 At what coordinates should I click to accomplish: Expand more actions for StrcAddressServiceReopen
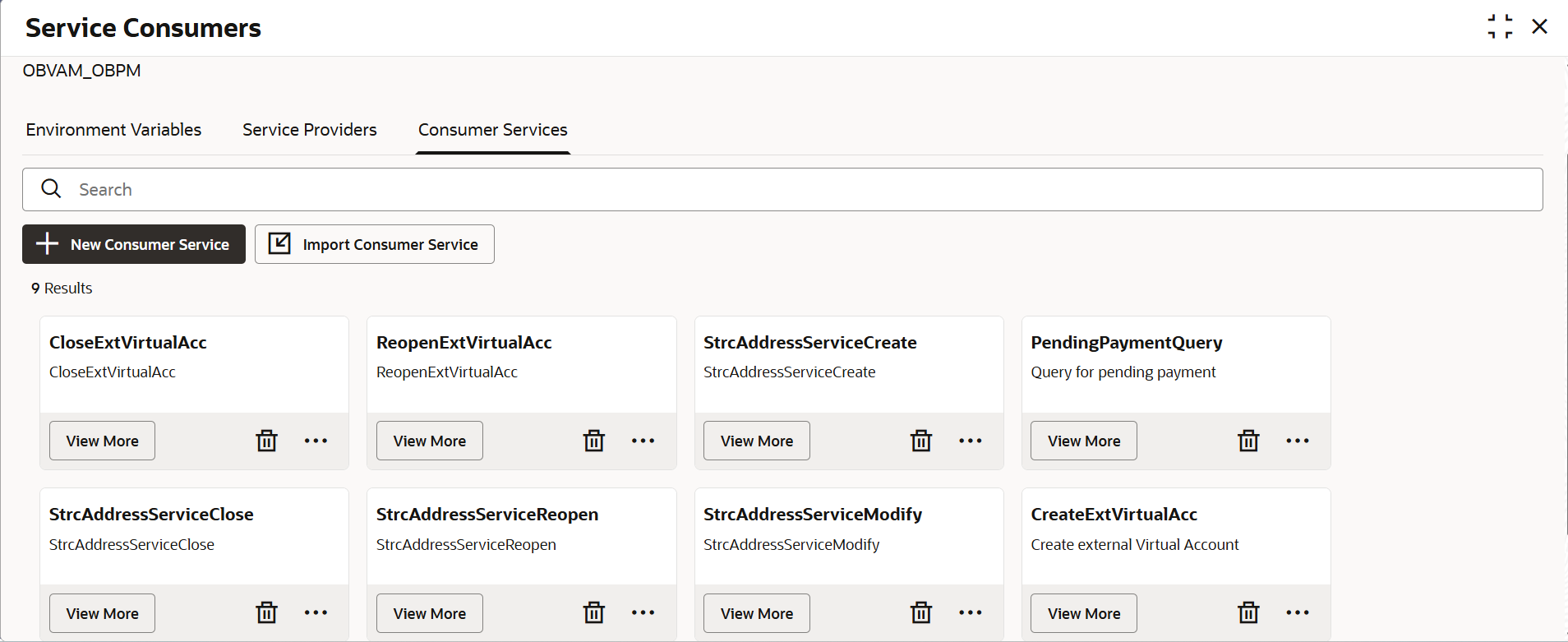643,612
